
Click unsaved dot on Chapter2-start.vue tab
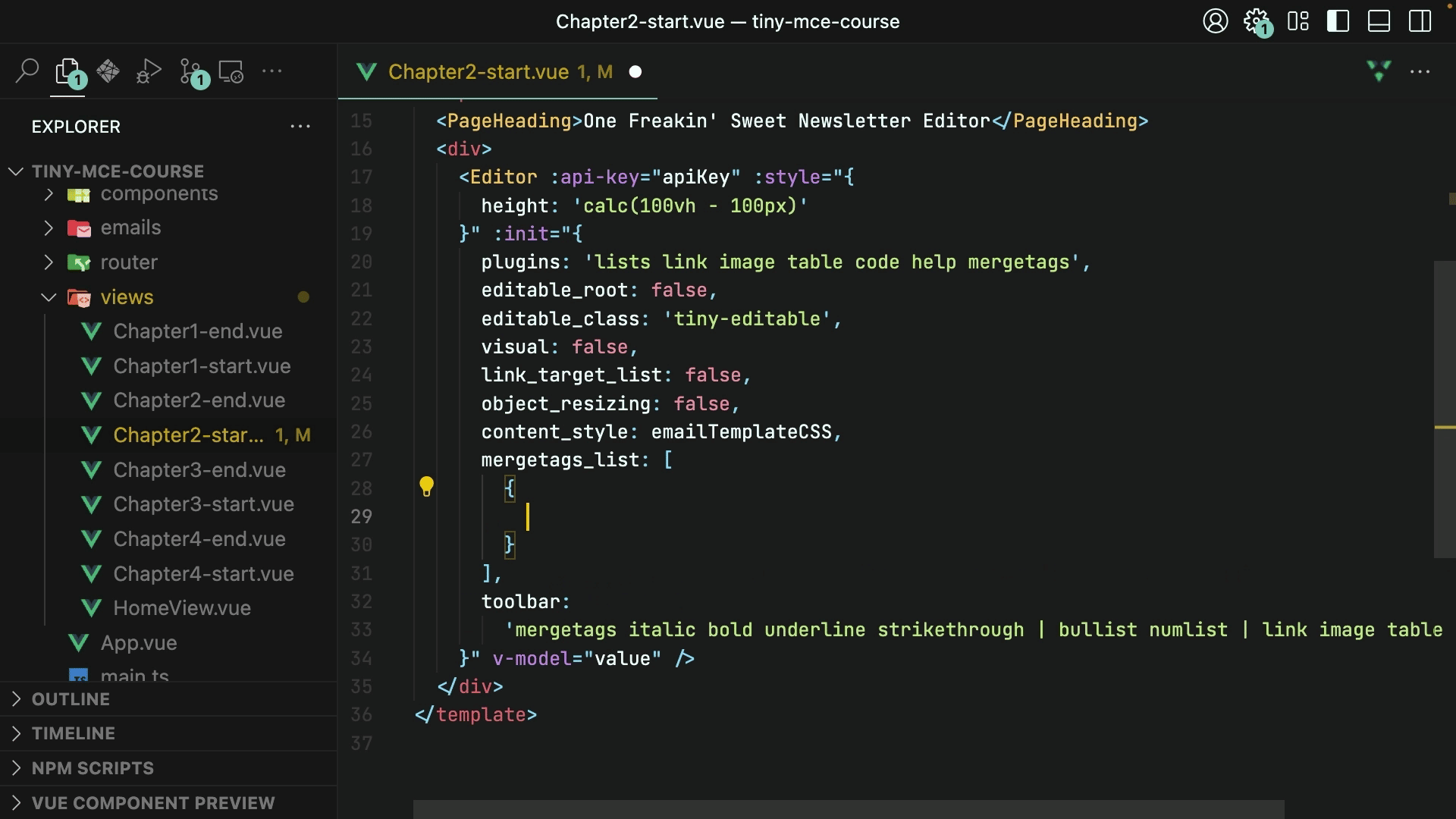(635, 71)
